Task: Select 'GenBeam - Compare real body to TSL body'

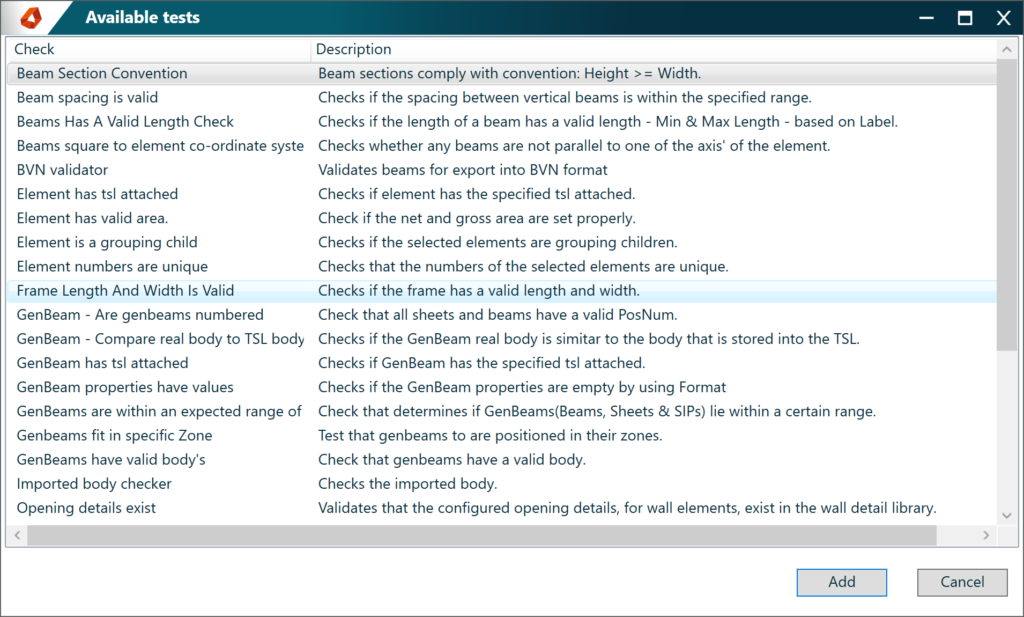Action: click(x=502, y=339)
